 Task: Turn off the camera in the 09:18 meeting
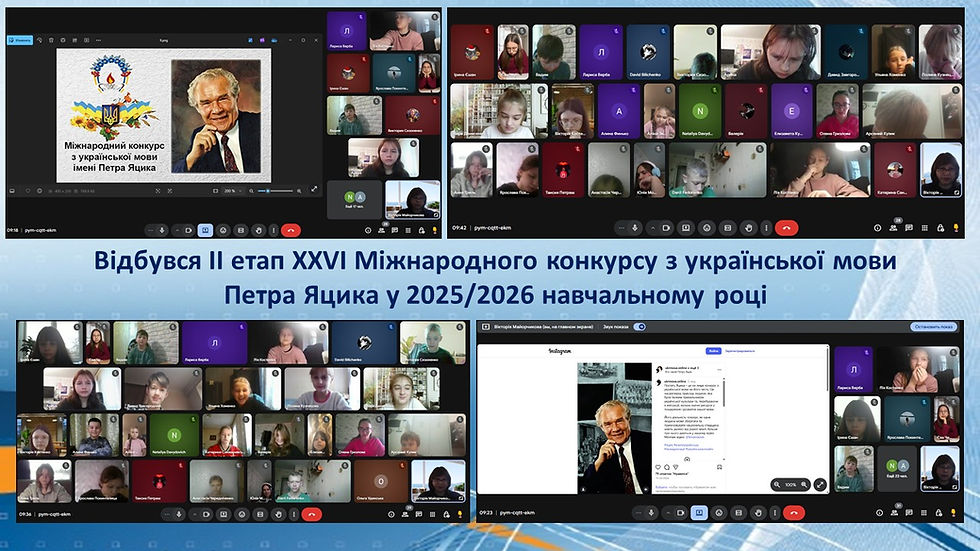pos(189,230)
